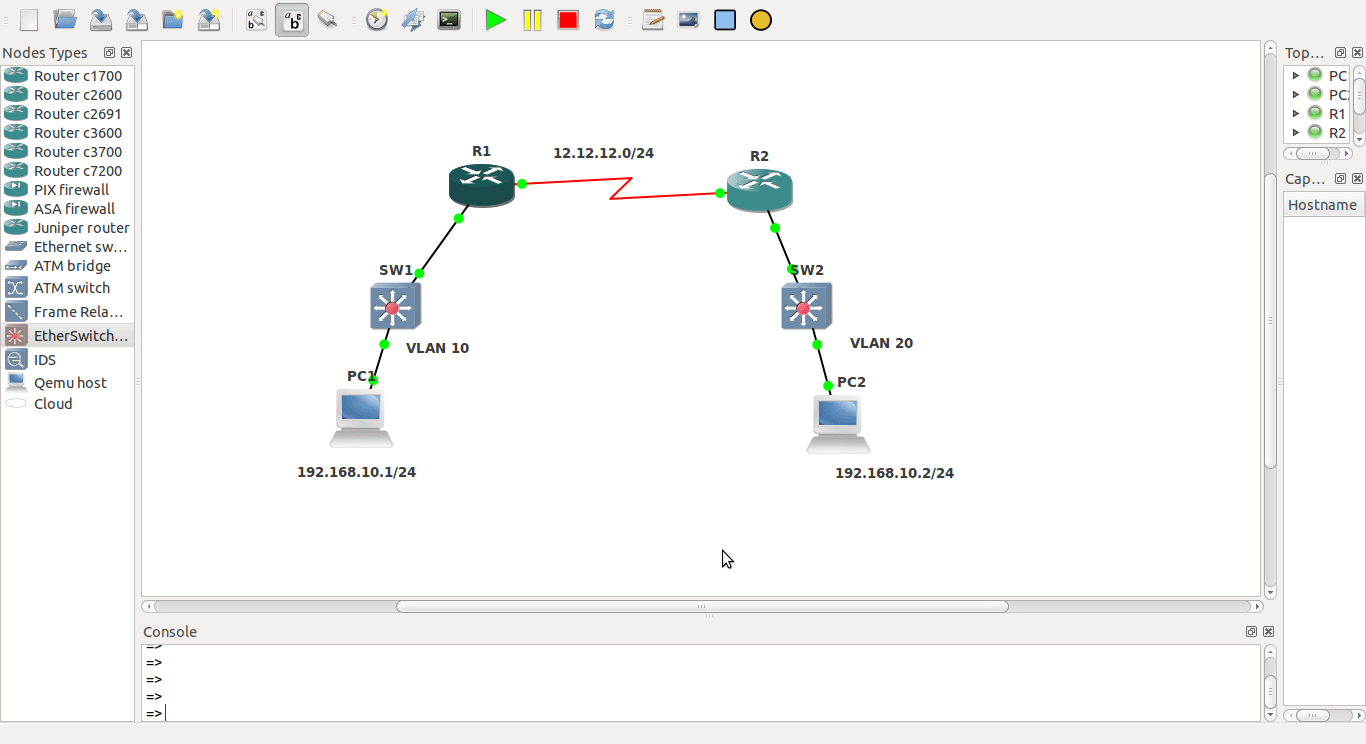The width and height of the screenshot is (1366, 744).
Task: Select ASA firewall node type
Action: [67, 209]
